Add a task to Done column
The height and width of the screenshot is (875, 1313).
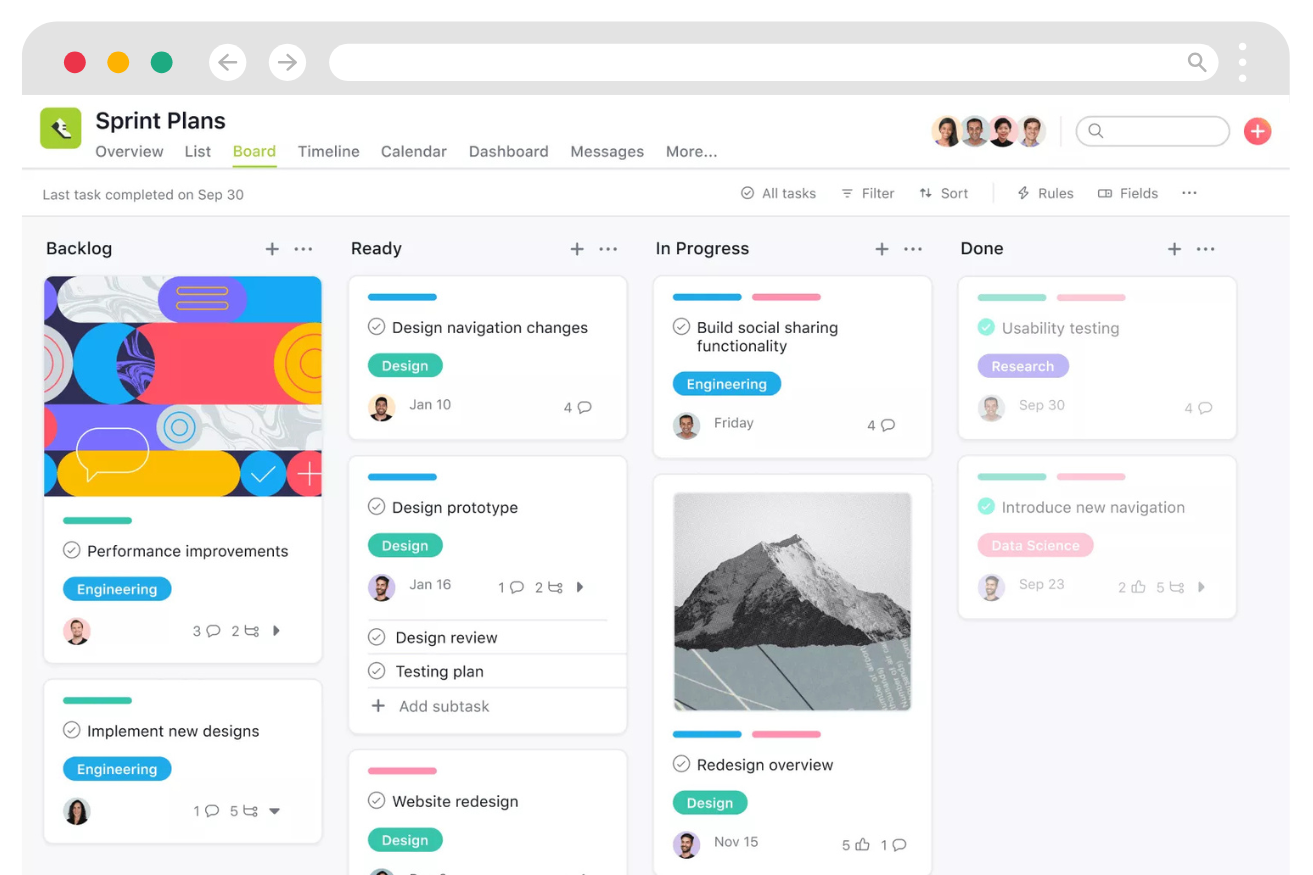(x=1175, y=249)
